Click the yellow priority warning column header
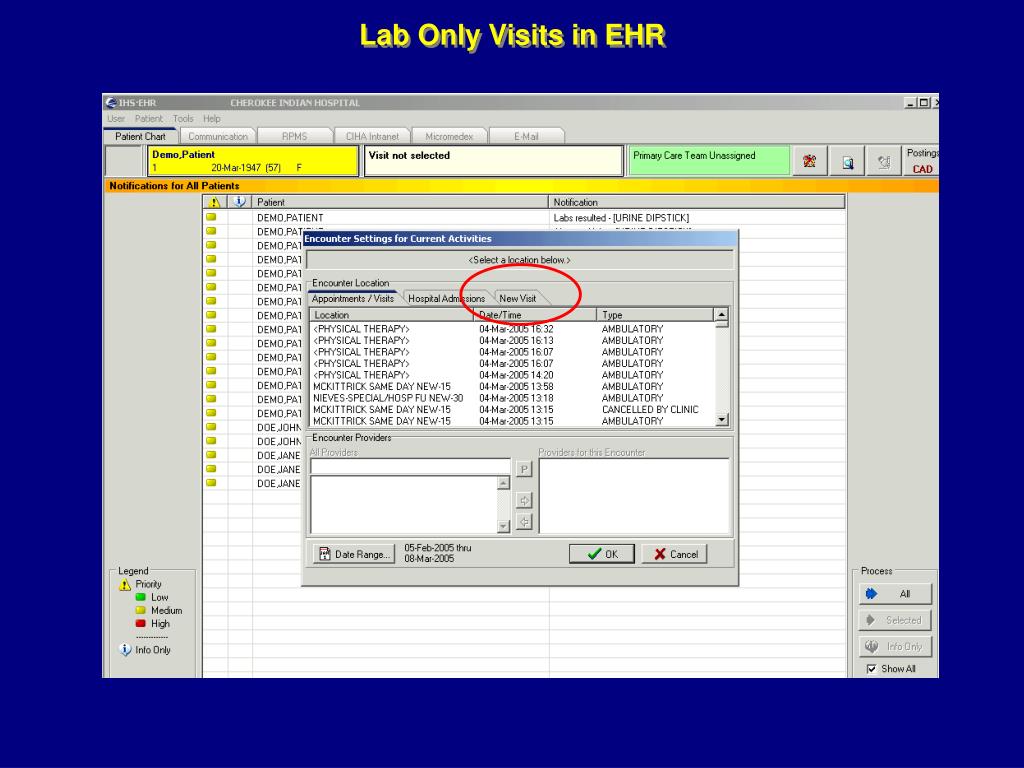 [x=214, y=202]
